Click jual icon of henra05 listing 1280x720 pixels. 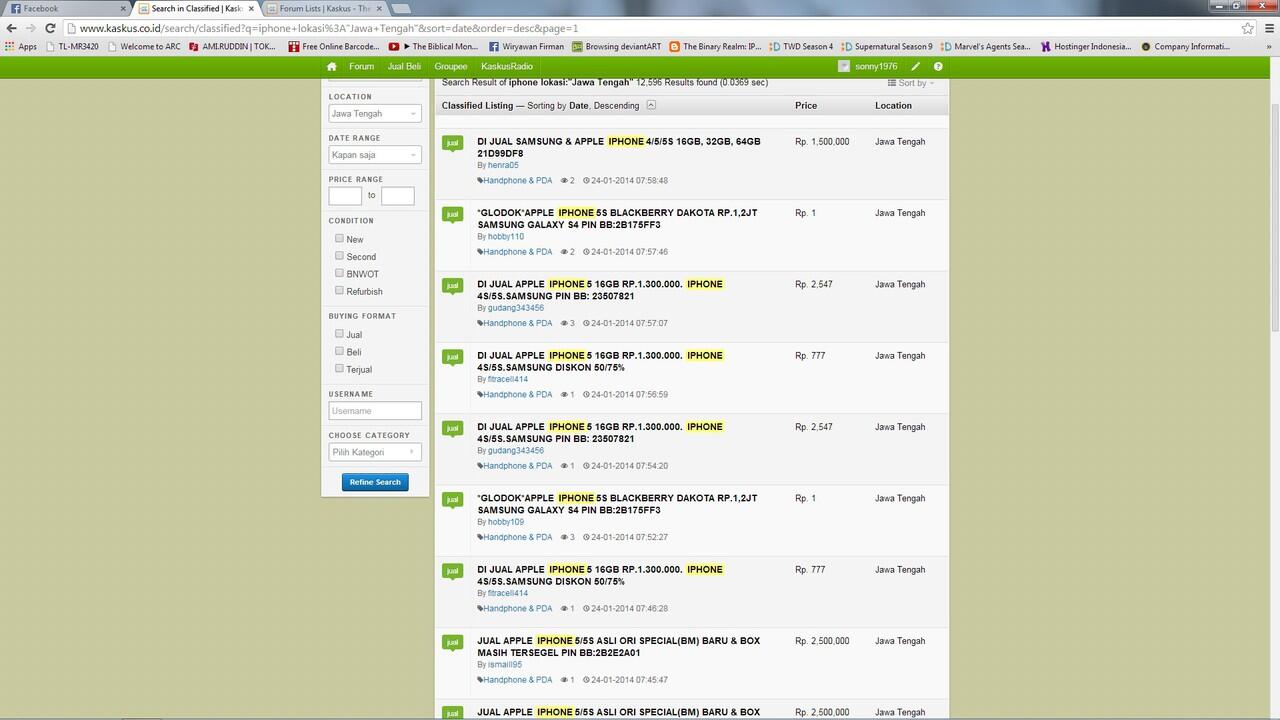click(452, 144)
